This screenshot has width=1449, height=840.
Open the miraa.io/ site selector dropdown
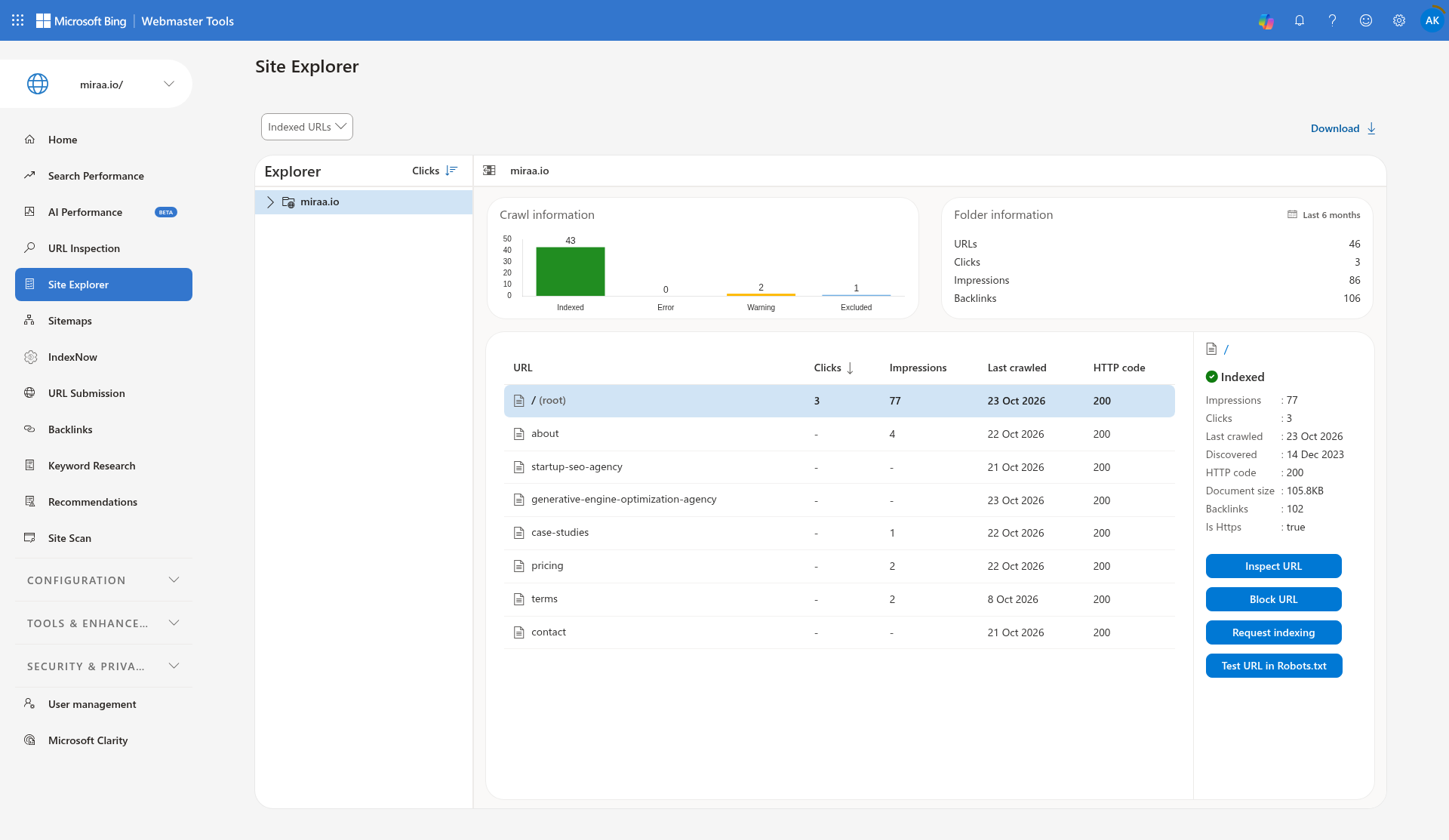(x=97, y=84)
